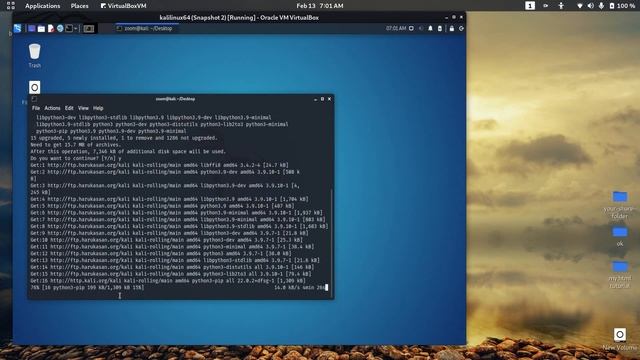
Task: Launch the terminal emulator icon in Kali panel
Action: 69,28
